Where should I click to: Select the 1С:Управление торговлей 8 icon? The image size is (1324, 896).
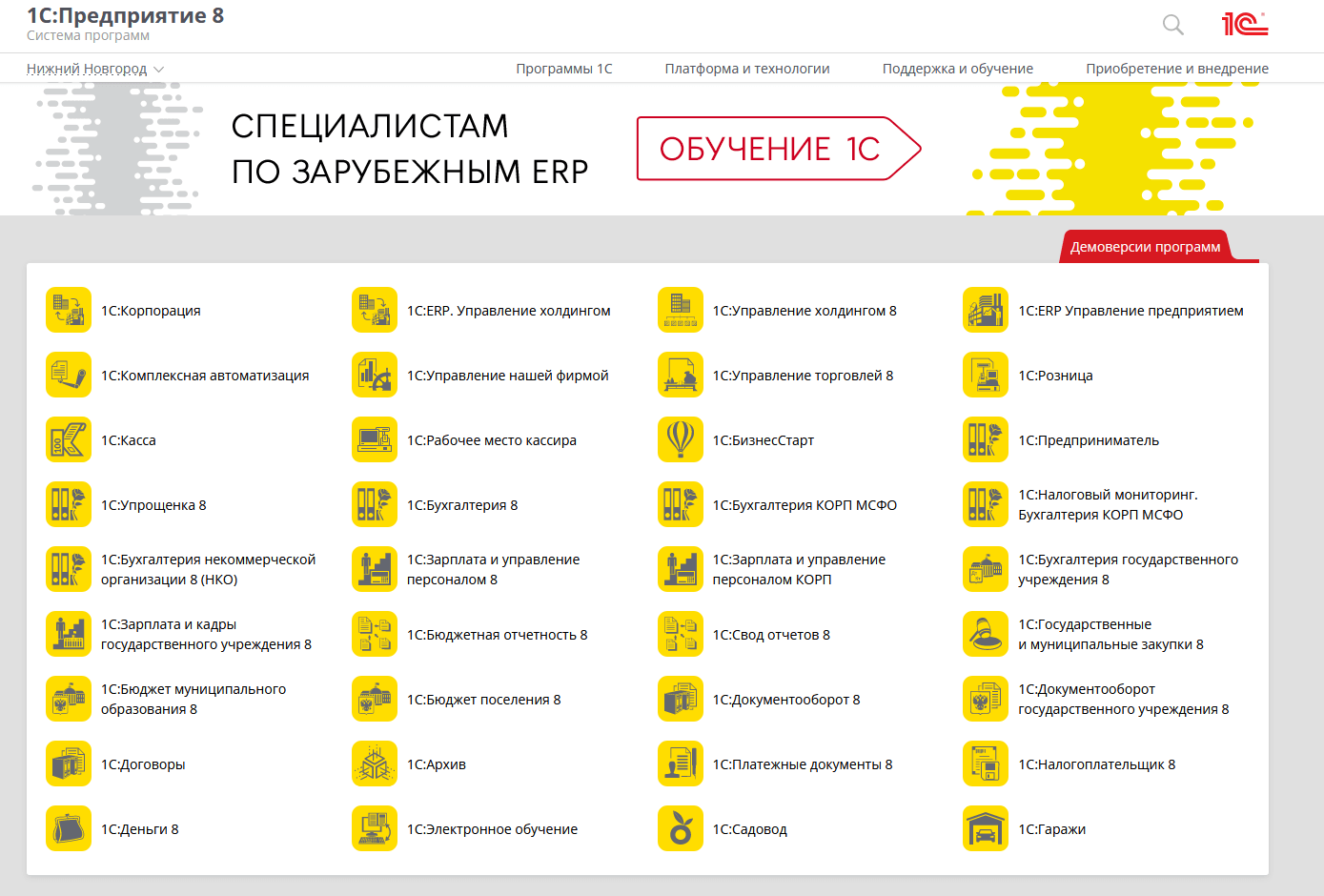681,376
